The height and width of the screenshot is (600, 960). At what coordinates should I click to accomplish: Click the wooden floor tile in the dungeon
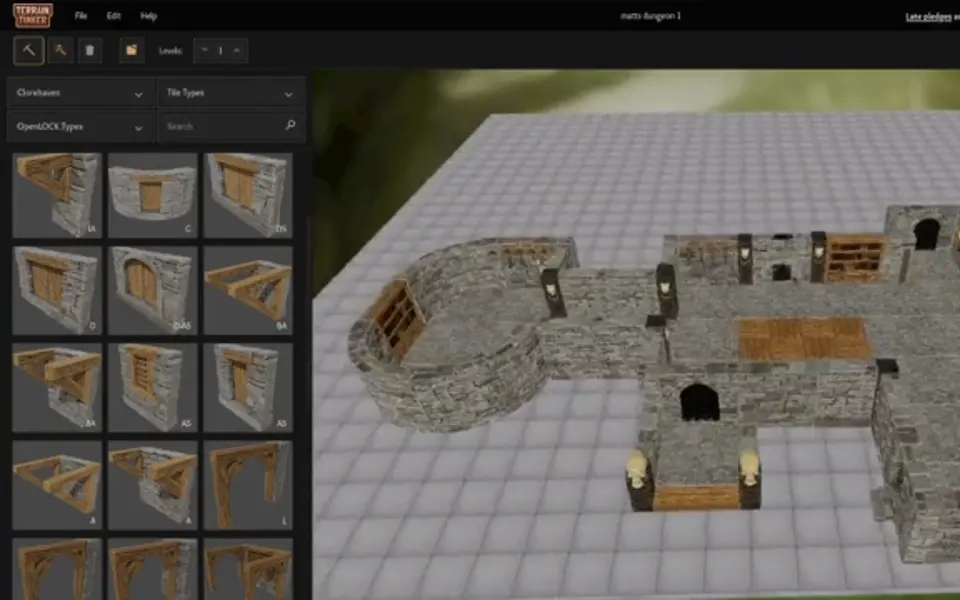(804, 337)
